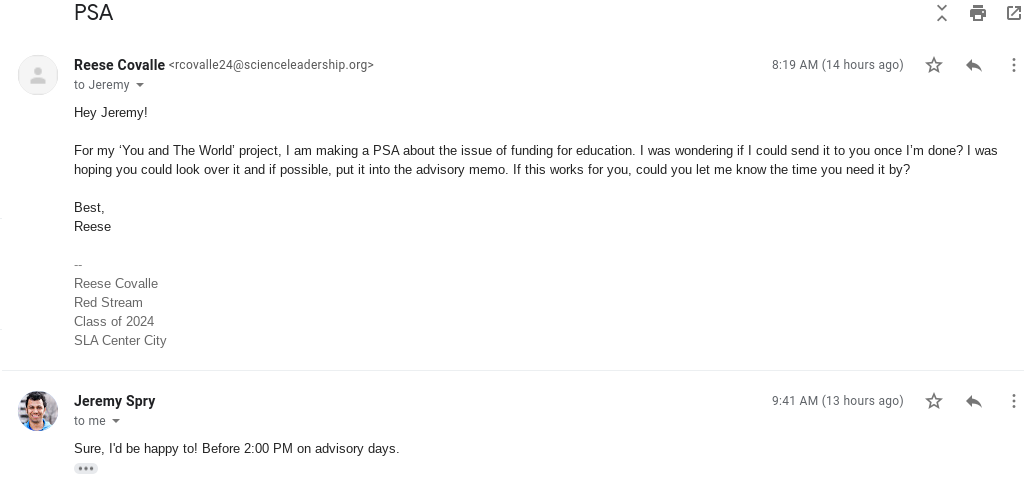The image size is (1032, 480).
Task: Star Jeremy Spry's reply
Action: point(934,401)
